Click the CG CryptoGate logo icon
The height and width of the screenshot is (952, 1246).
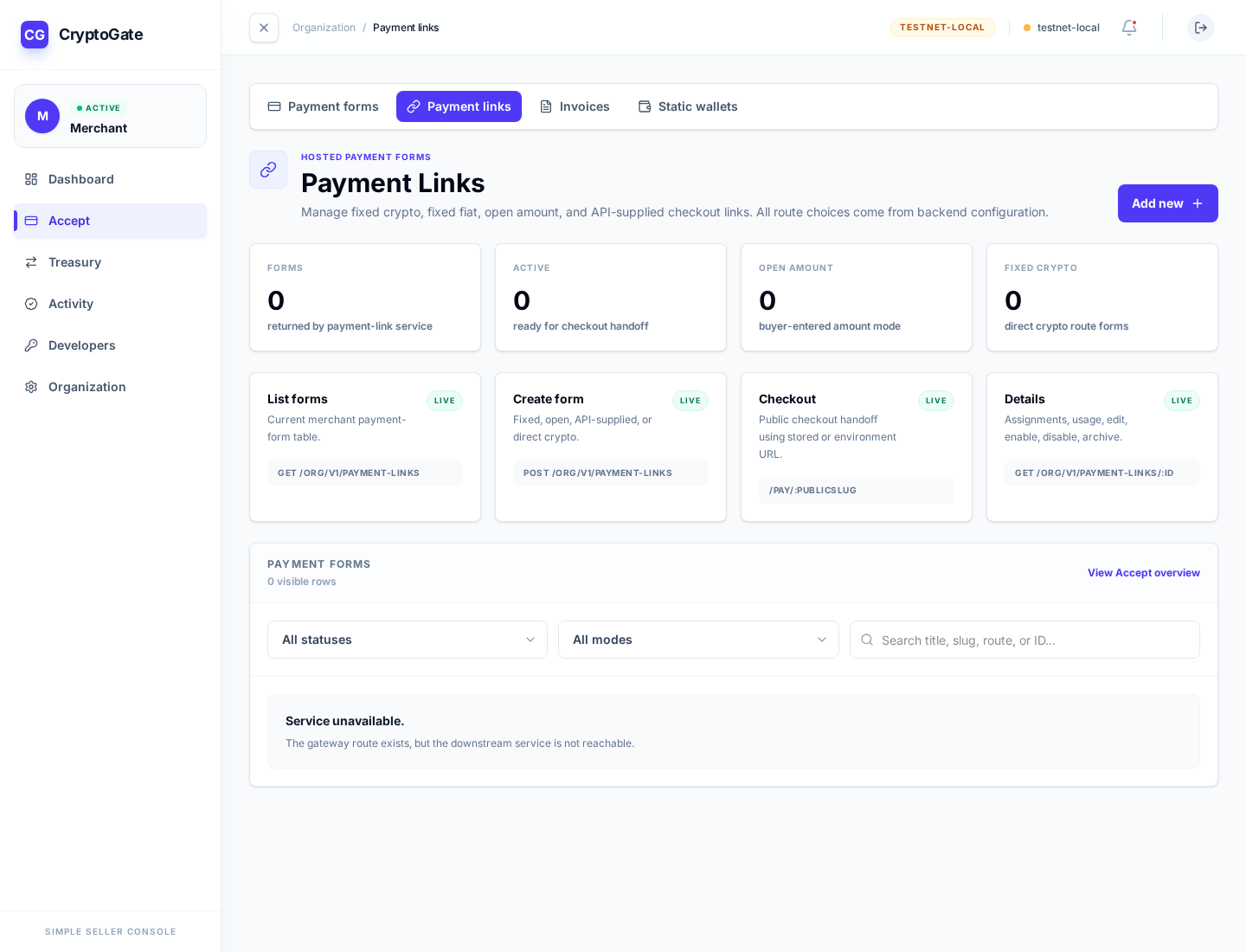click(x=35, y=35)
